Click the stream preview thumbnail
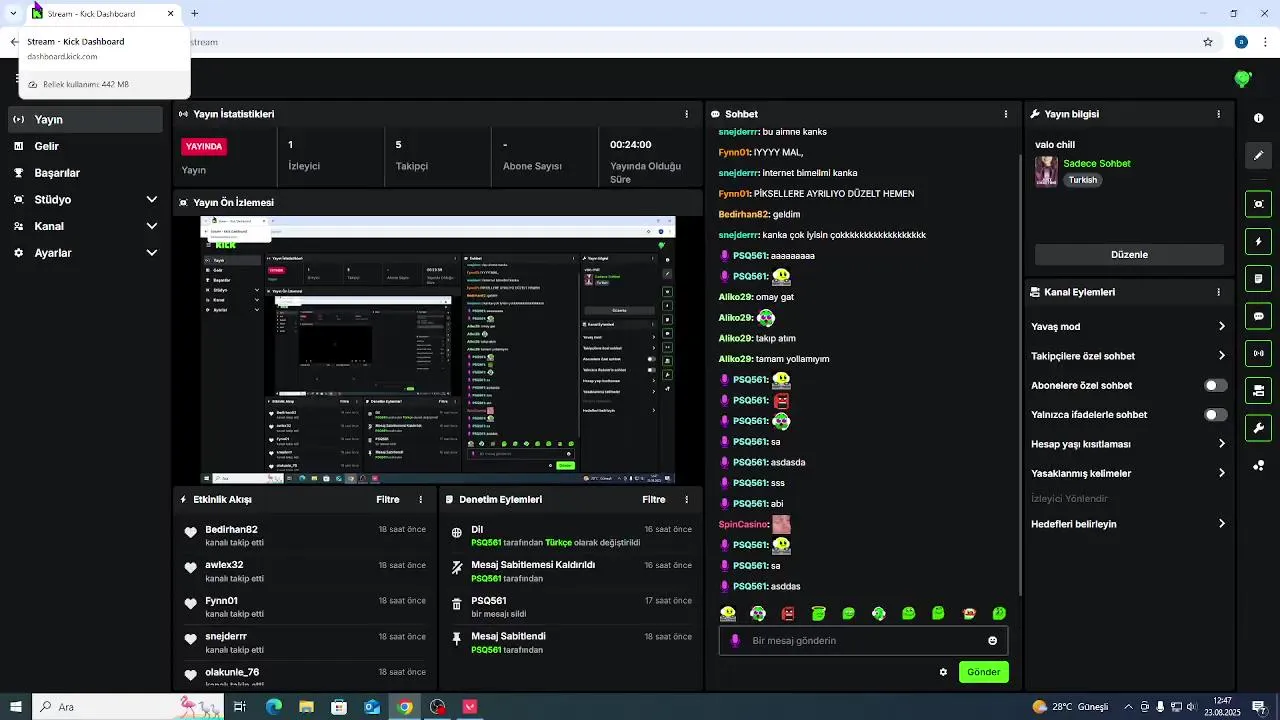The height and width of the screenshot is (720, 1280). click(438, 350)
